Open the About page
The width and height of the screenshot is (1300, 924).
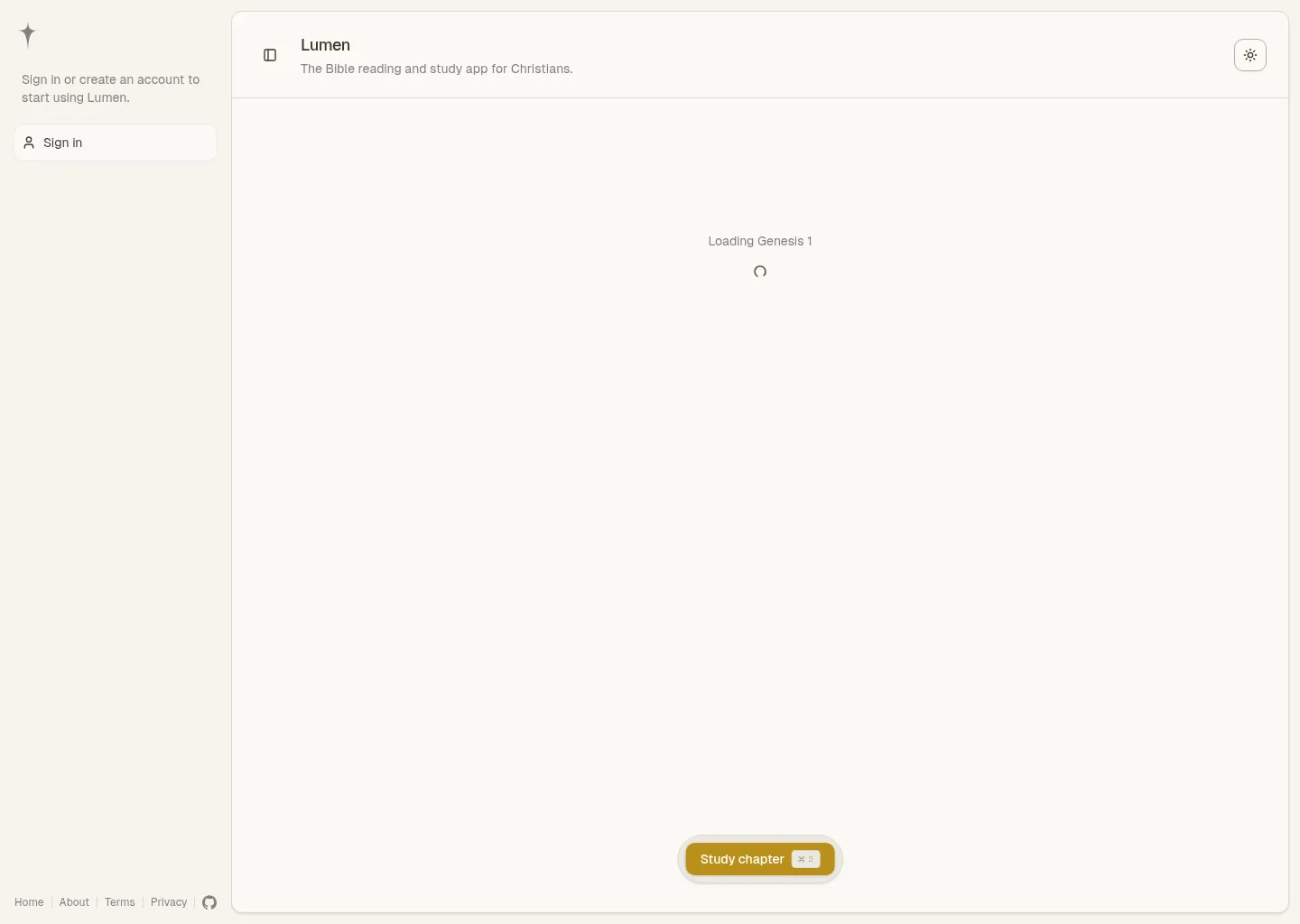[x=74, y=902]
